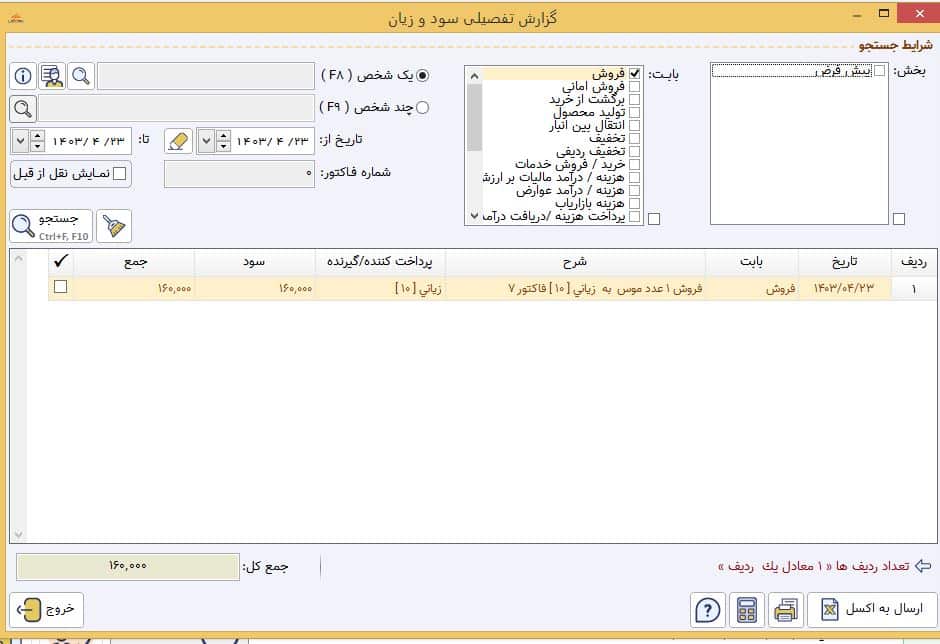
Task: Print the profit and loss report
Action: coord(785,610)
